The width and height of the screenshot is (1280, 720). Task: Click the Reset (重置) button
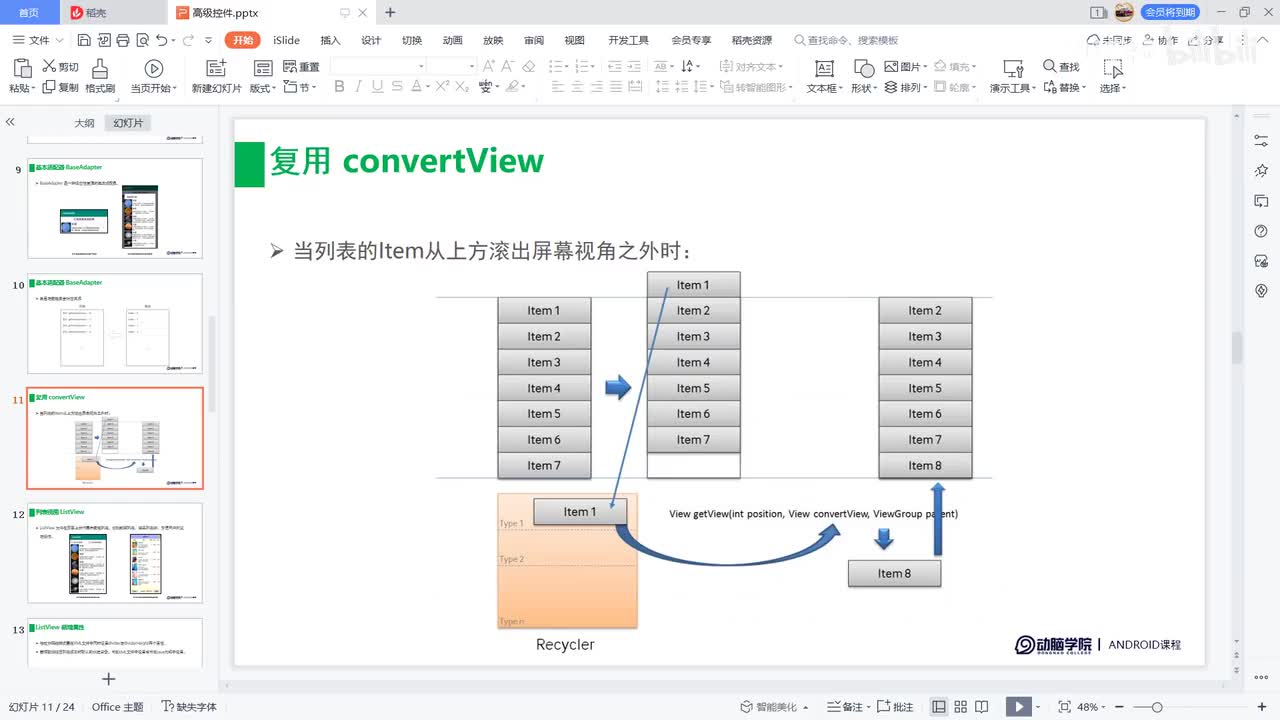pos(301,66)
